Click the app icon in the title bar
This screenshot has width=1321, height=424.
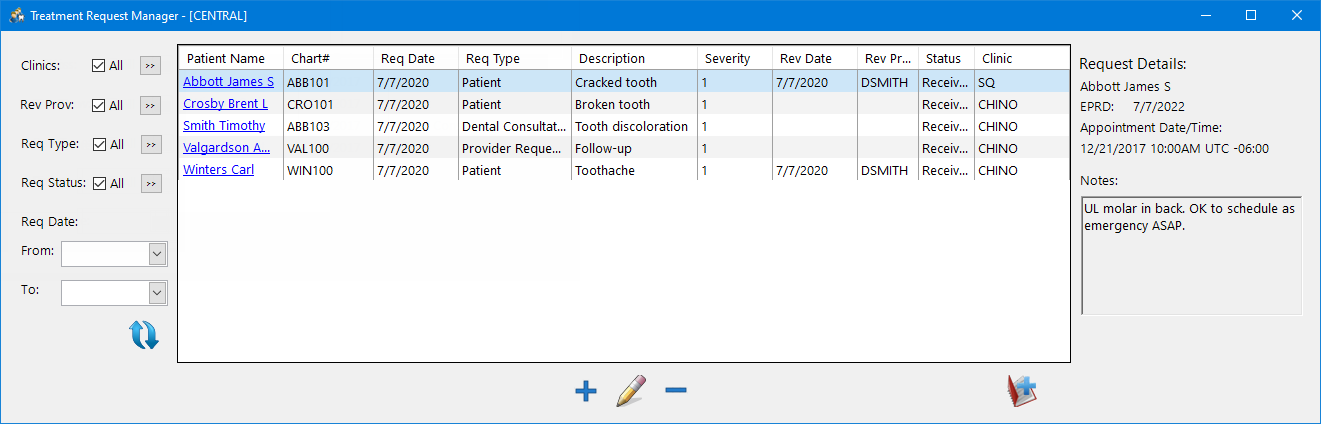coord(16,15)
